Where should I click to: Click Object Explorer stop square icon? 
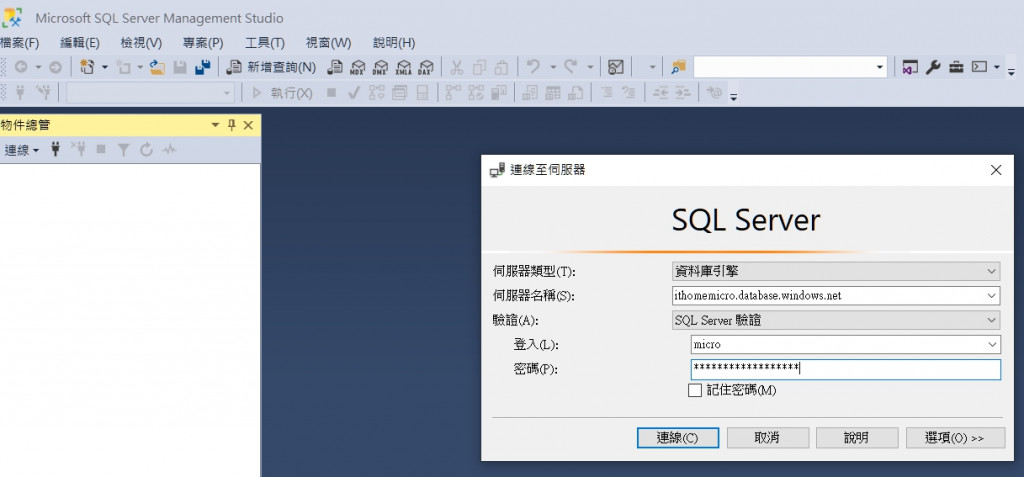coord(101,150)
